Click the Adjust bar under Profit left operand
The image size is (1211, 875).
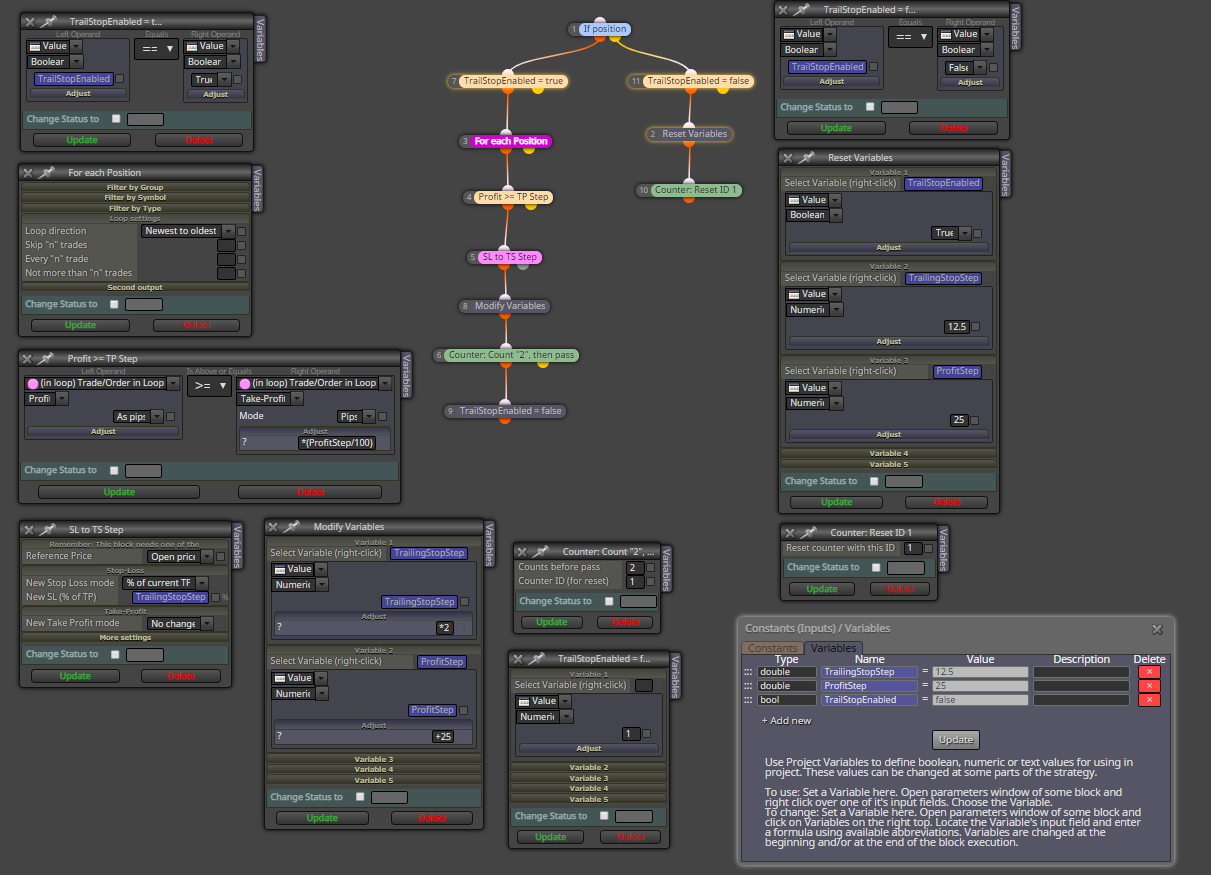tap(104, 432)
